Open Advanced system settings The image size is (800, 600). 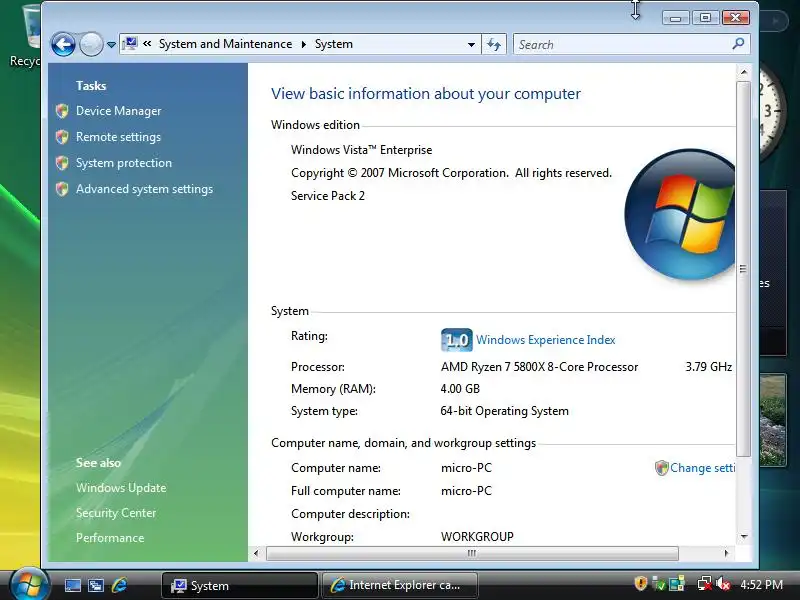click(144, 189)
